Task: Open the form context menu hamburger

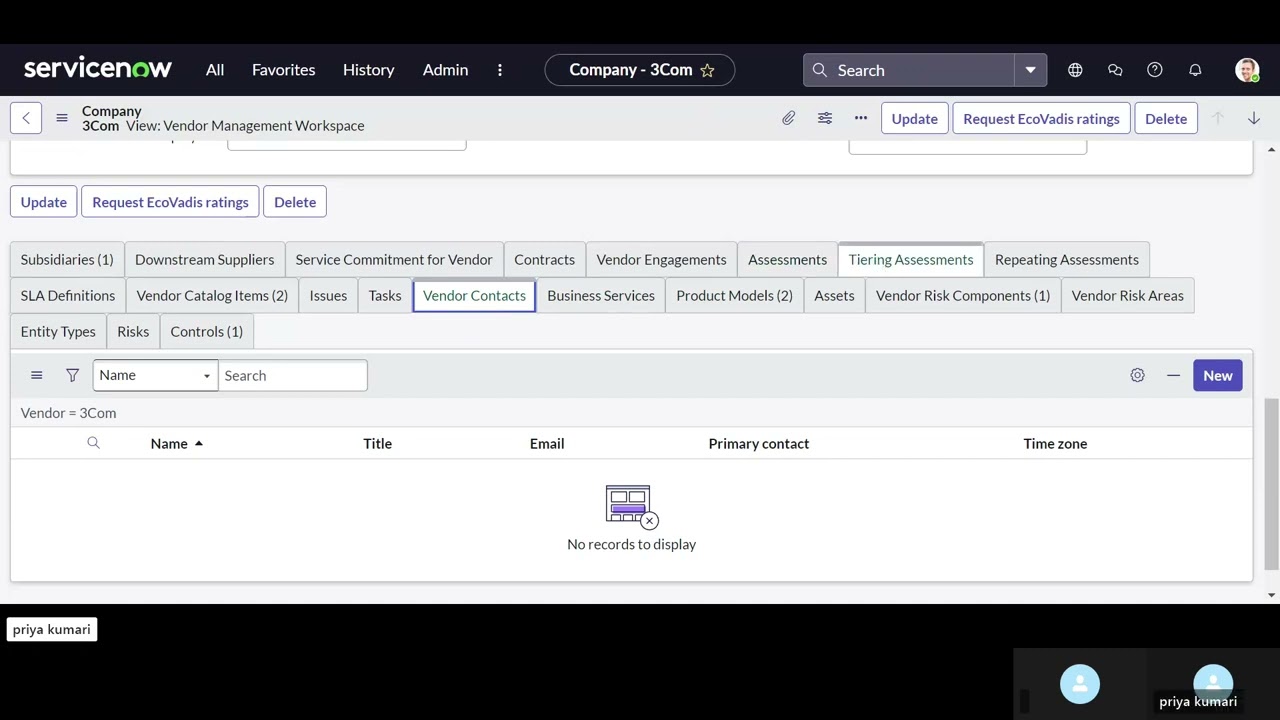Action: pos(62,118)
